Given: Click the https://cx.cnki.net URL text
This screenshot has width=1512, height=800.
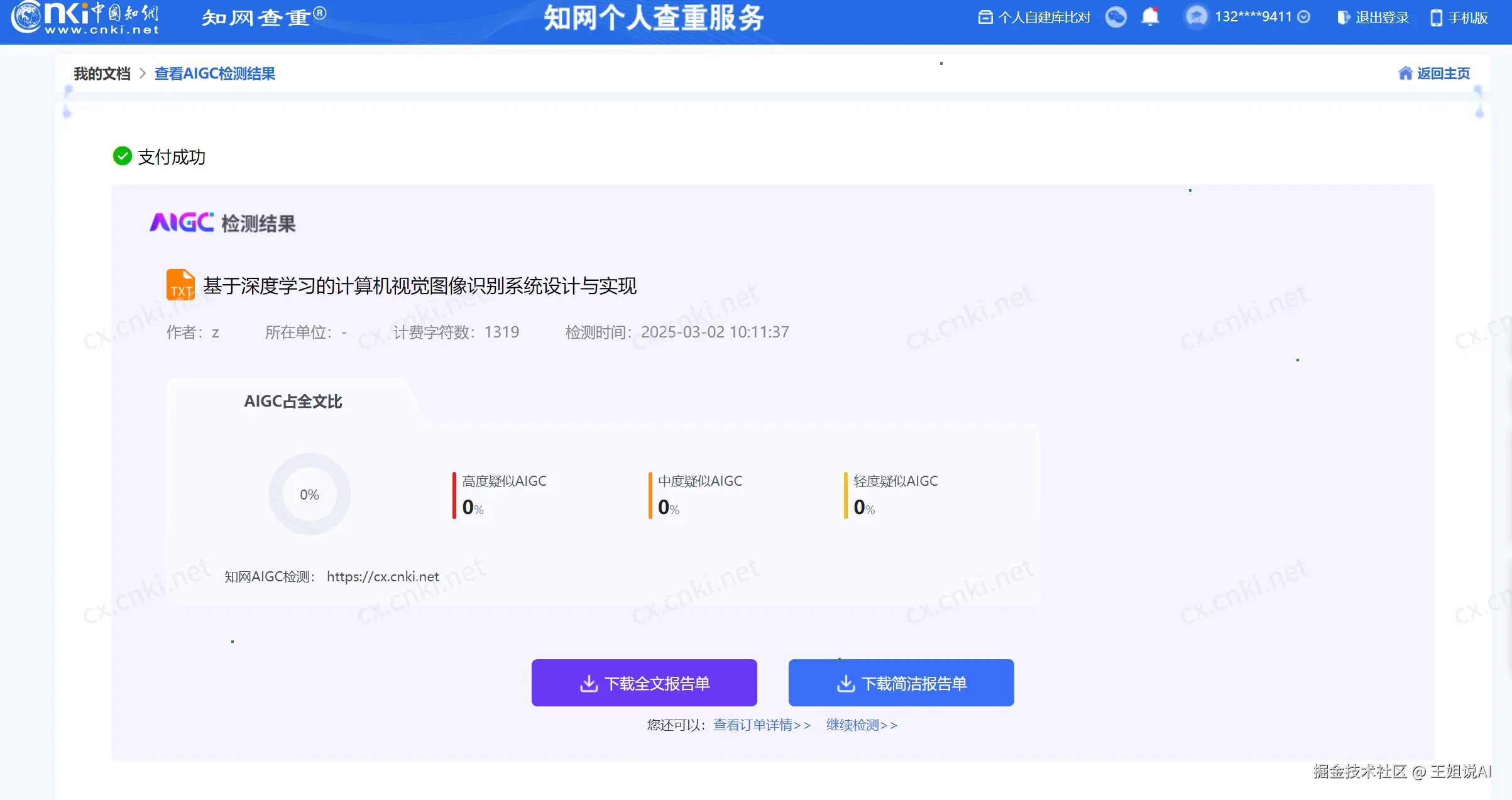Looking at the screenshot, I should click(383, 576).
